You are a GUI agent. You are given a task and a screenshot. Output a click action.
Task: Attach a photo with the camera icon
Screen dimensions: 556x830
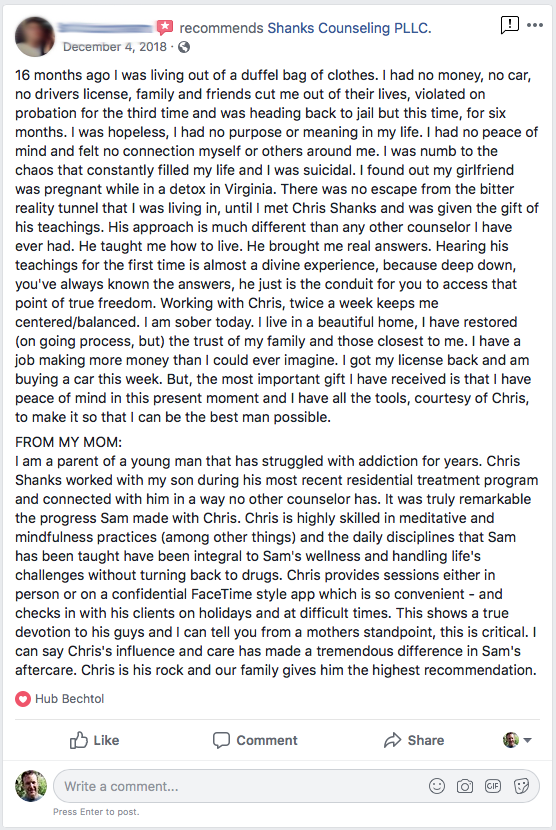(465, 786)
